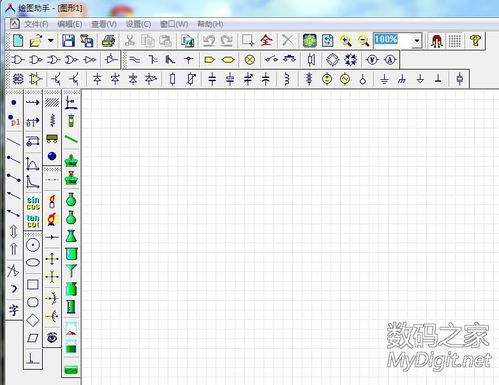The height and width of the screenshot is (385, 499).
Task: Select the voltmeter circuit symbol
Action: 372,60
